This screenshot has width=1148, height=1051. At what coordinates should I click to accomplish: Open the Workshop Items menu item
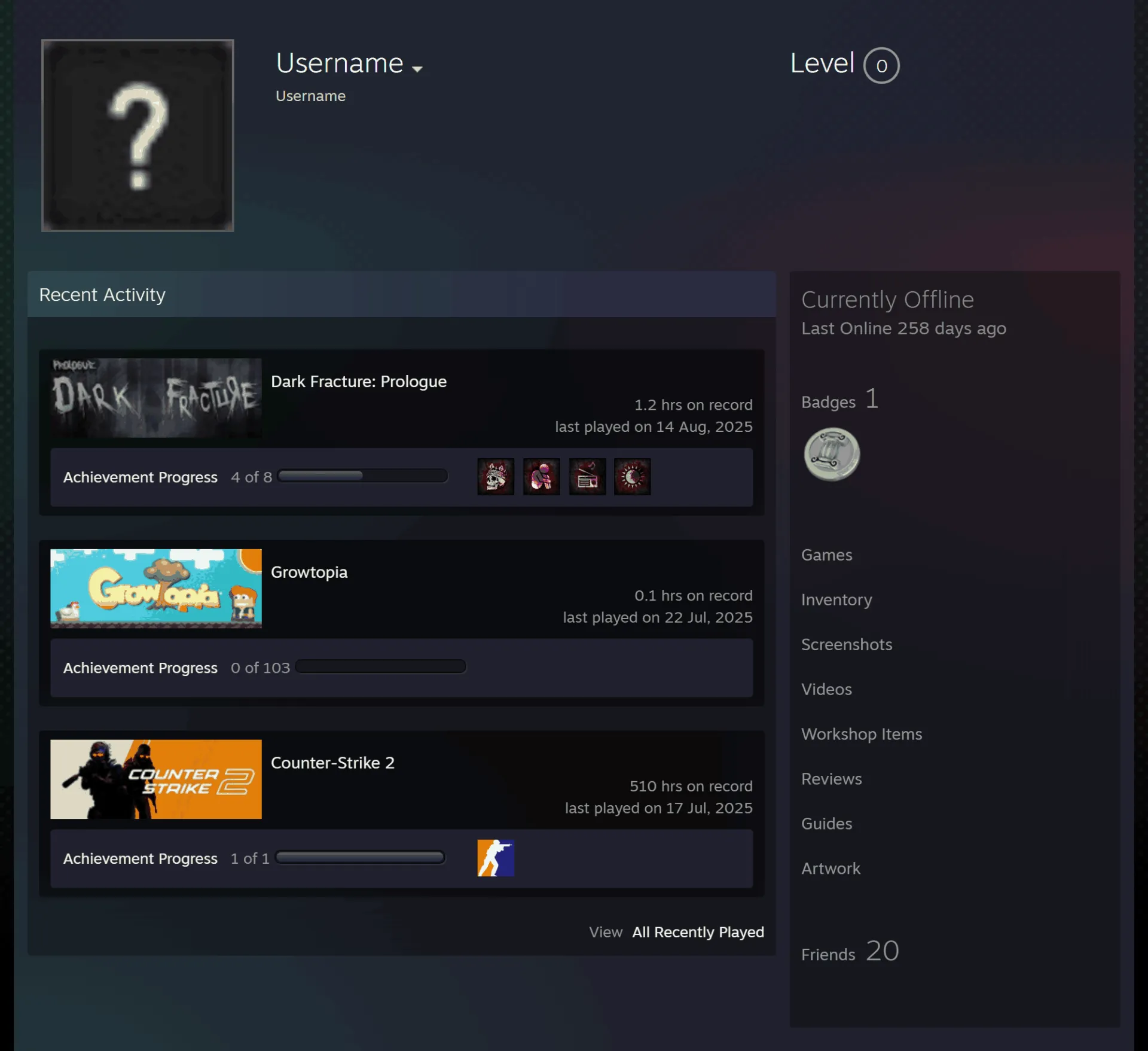click(x=861, y=734)
